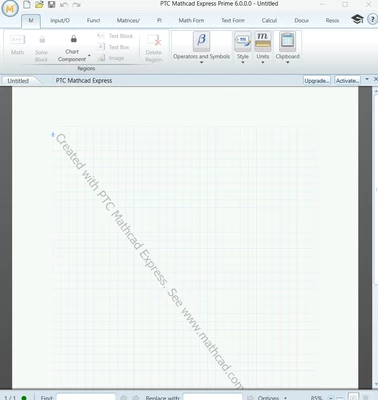Click the 85% zoom value
The image size is (378, 400).
[316, 398]
